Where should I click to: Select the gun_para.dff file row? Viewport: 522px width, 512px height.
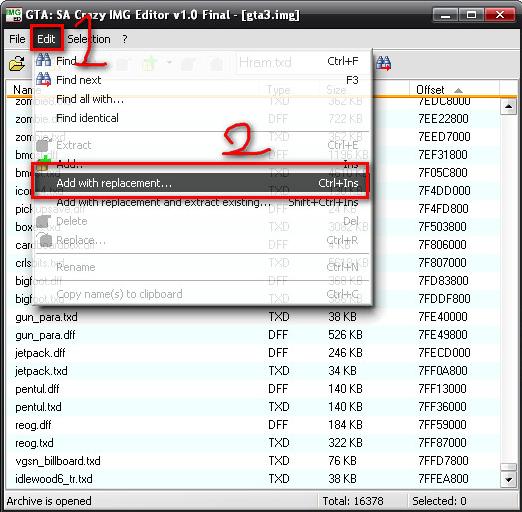pos(253,335)
